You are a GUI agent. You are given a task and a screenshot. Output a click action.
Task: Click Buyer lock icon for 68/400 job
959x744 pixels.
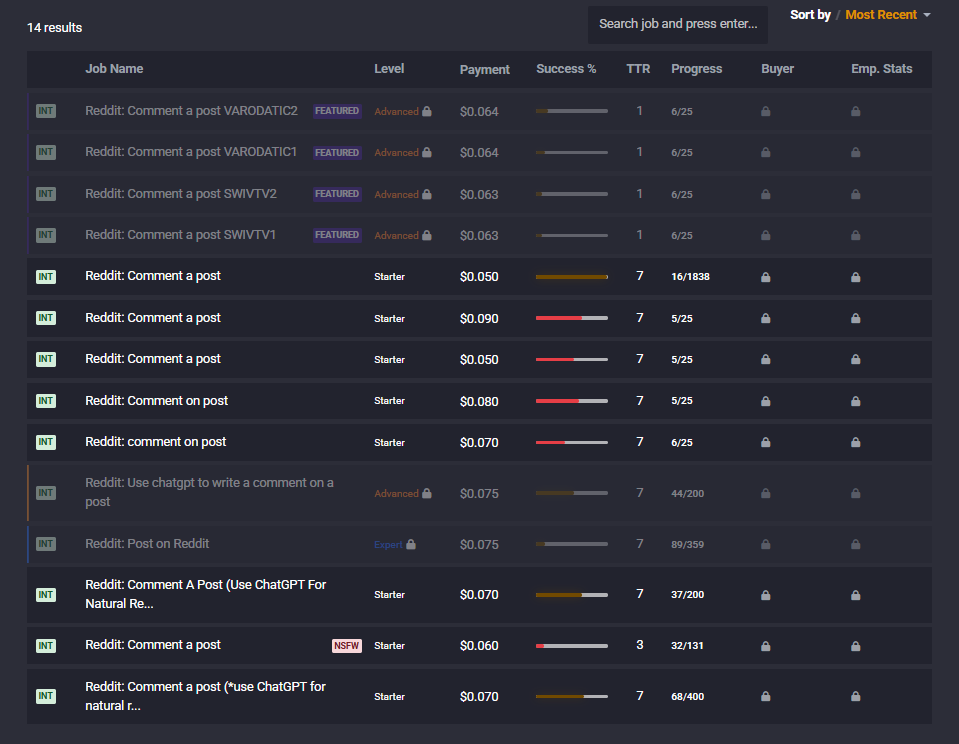[765, 697]
